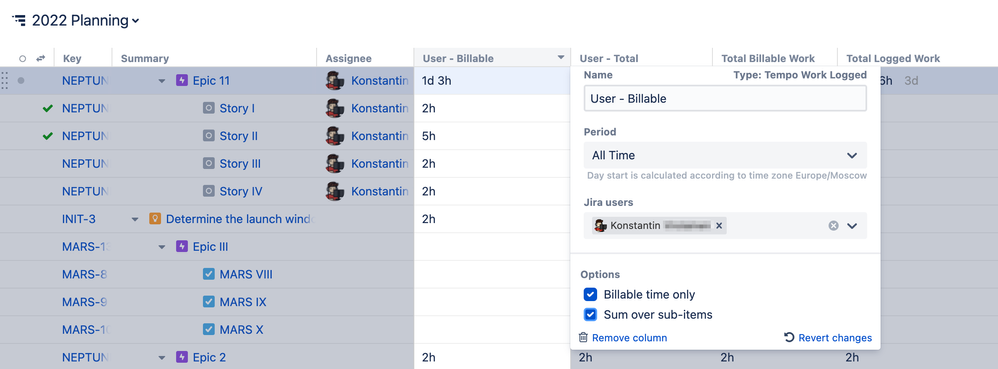Open the Period dropdown showing All Time

point(725,155)
